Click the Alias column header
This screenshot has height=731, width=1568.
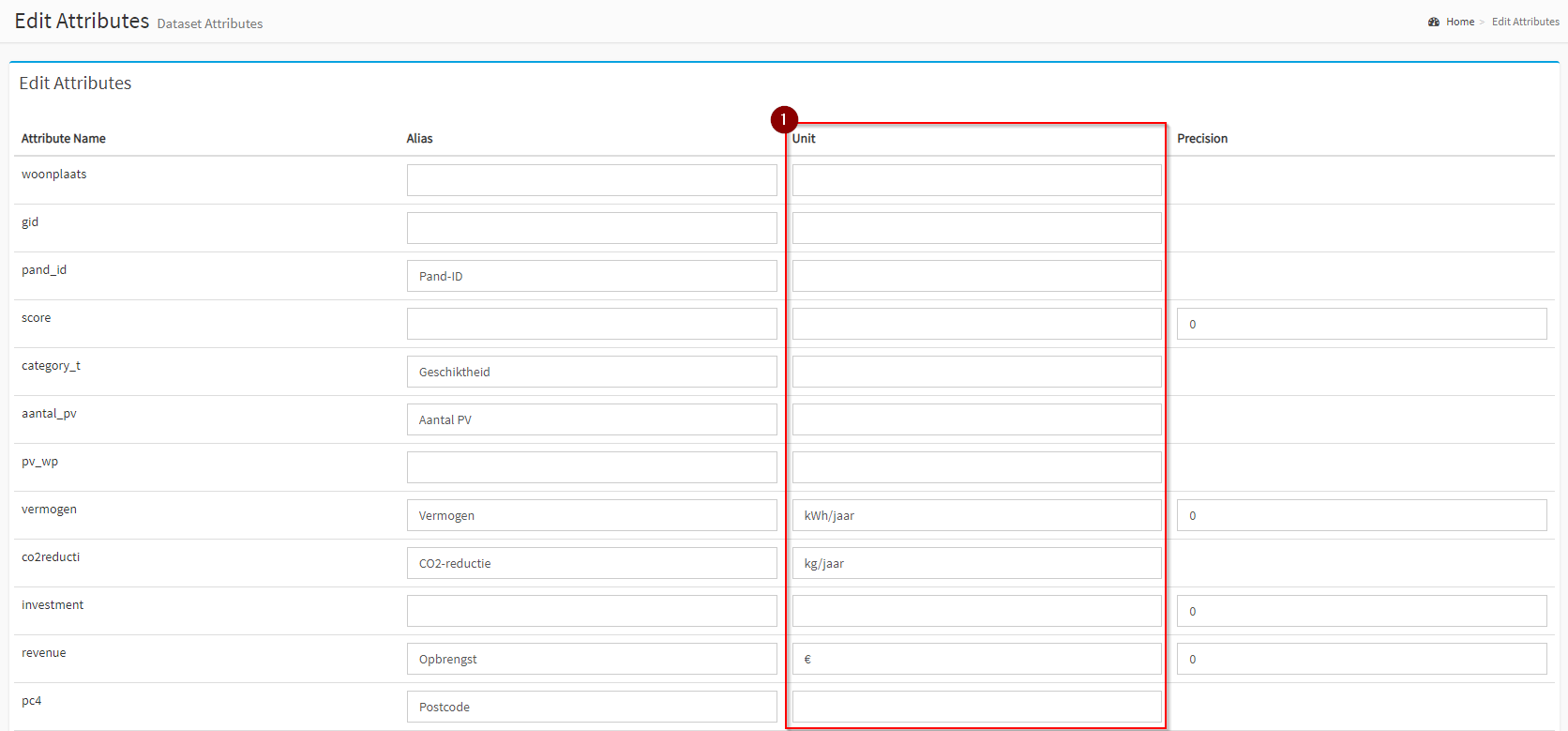tap(419, 138)
